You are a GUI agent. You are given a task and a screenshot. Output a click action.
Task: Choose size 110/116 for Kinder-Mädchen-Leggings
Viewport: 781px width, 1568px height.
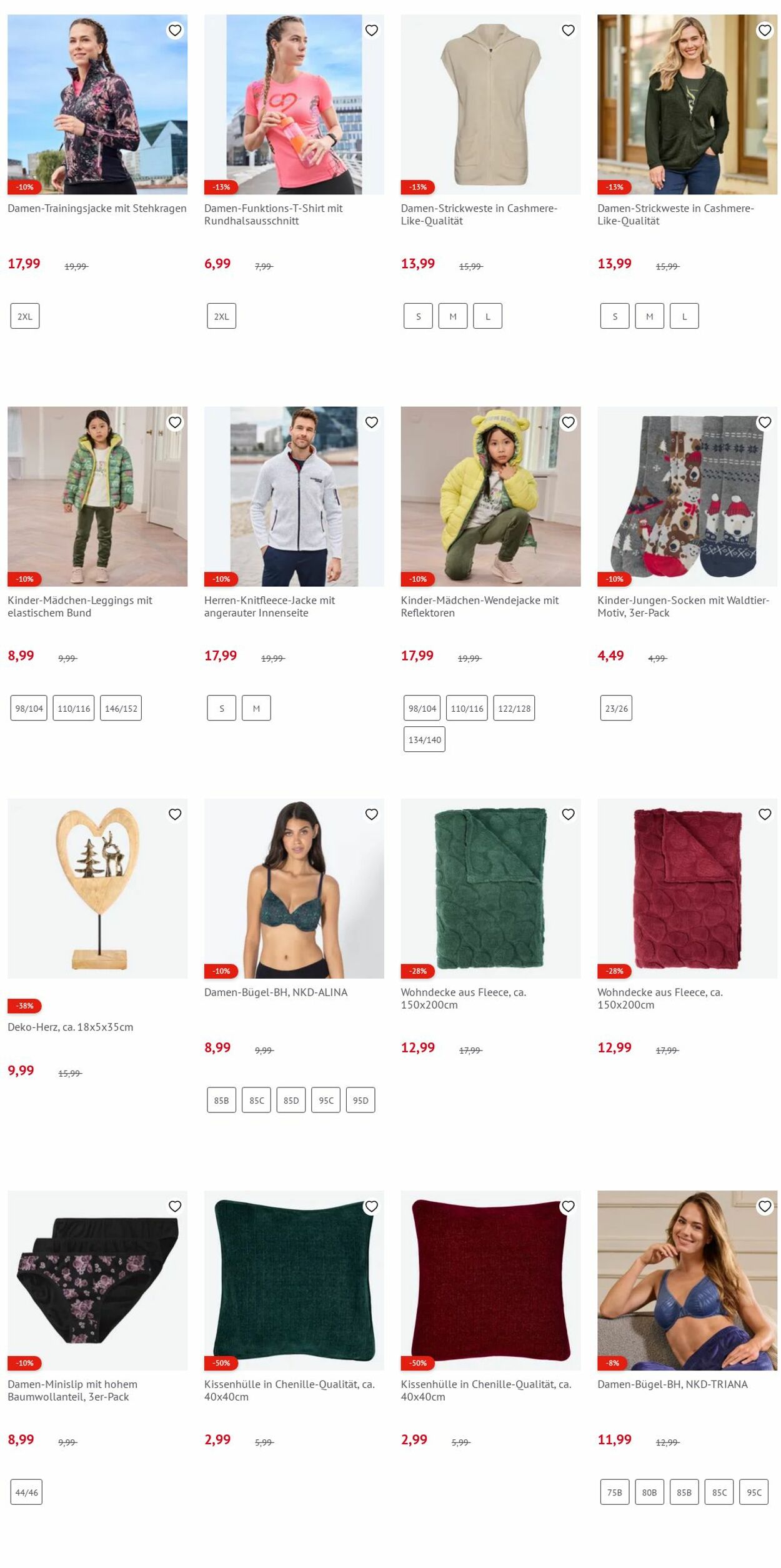tap(74, 708)
